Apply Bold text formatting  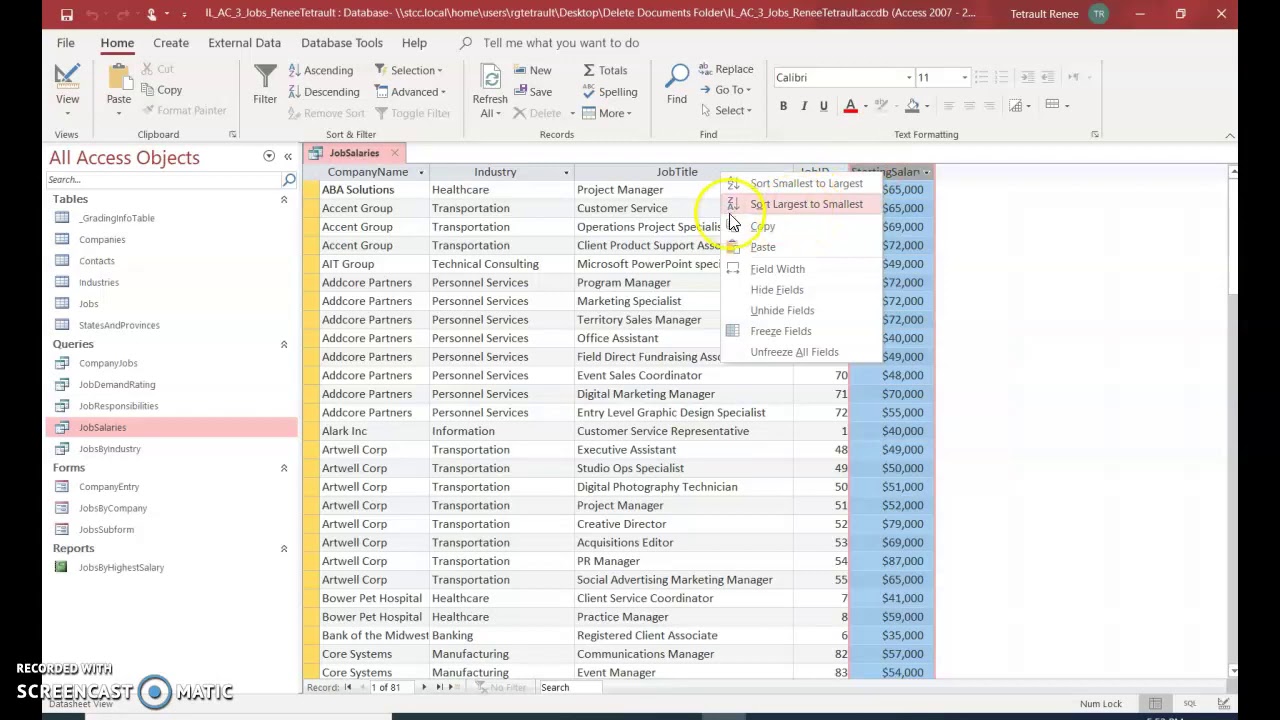783,106
